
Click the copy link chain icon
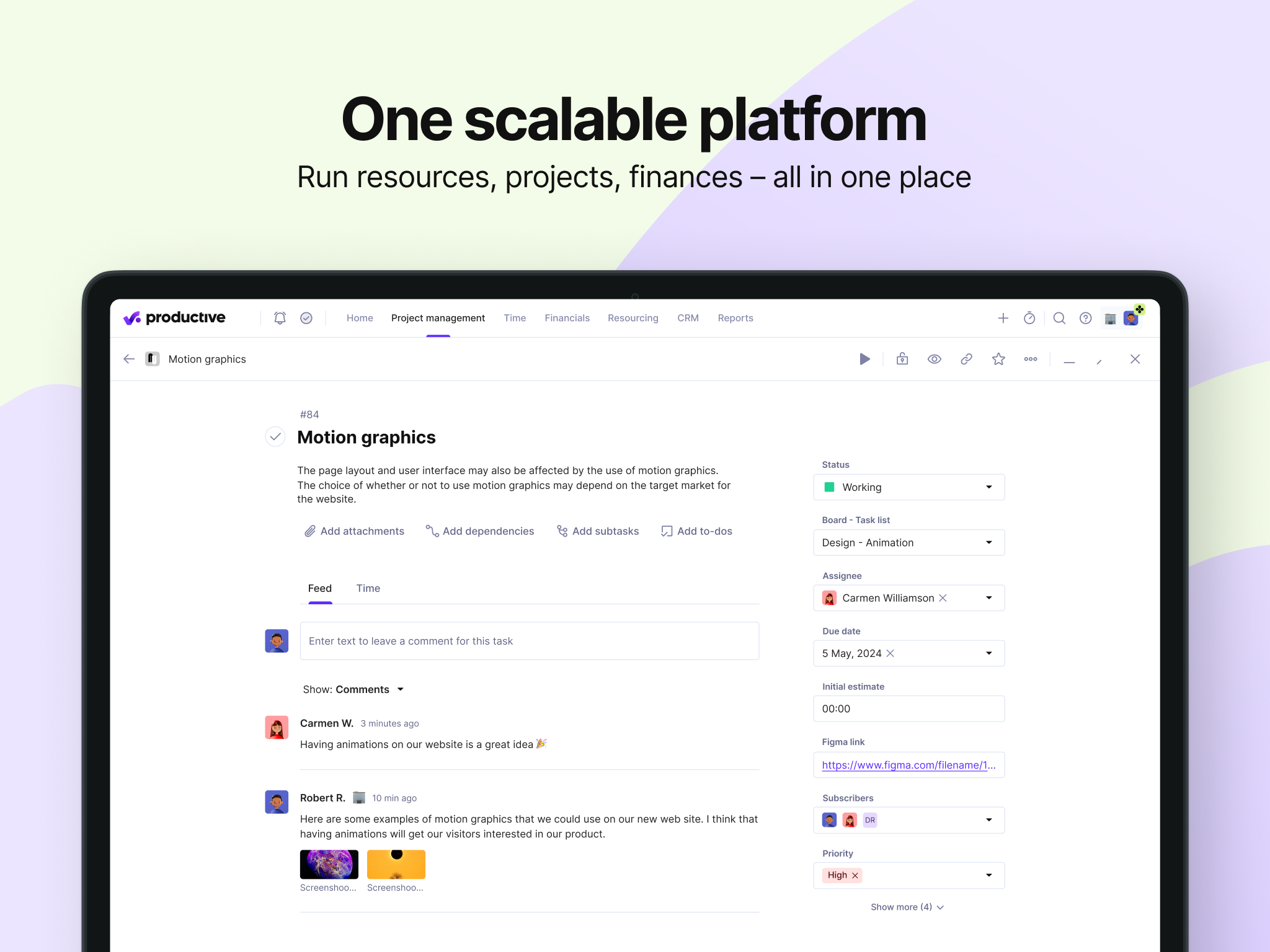[x=966, y=359]
